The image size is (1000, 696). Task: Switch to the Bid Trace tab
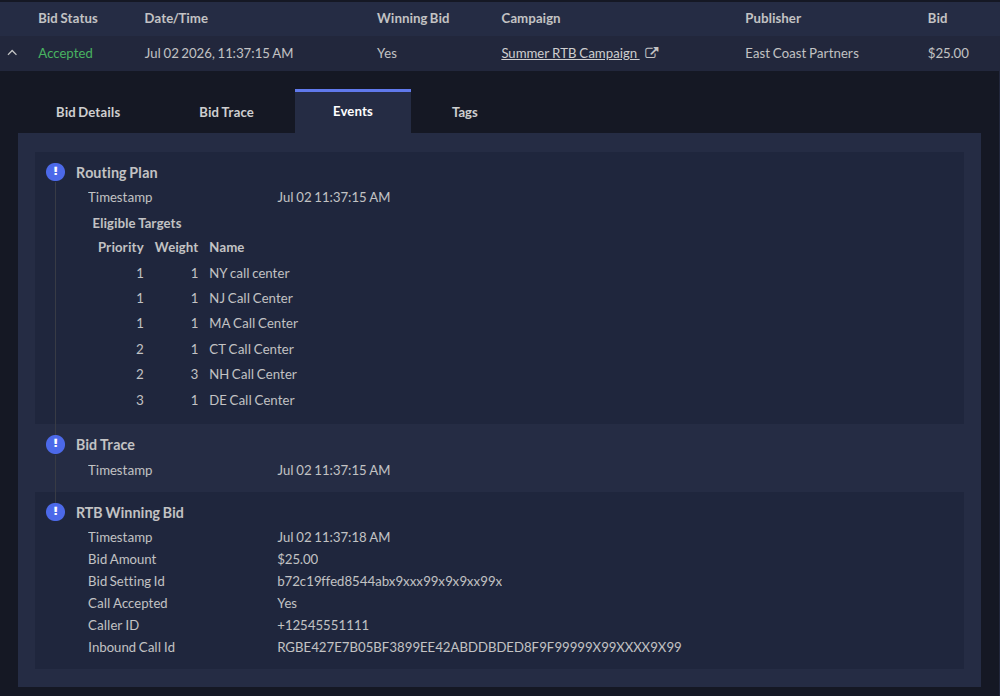[x=226, y=112]
